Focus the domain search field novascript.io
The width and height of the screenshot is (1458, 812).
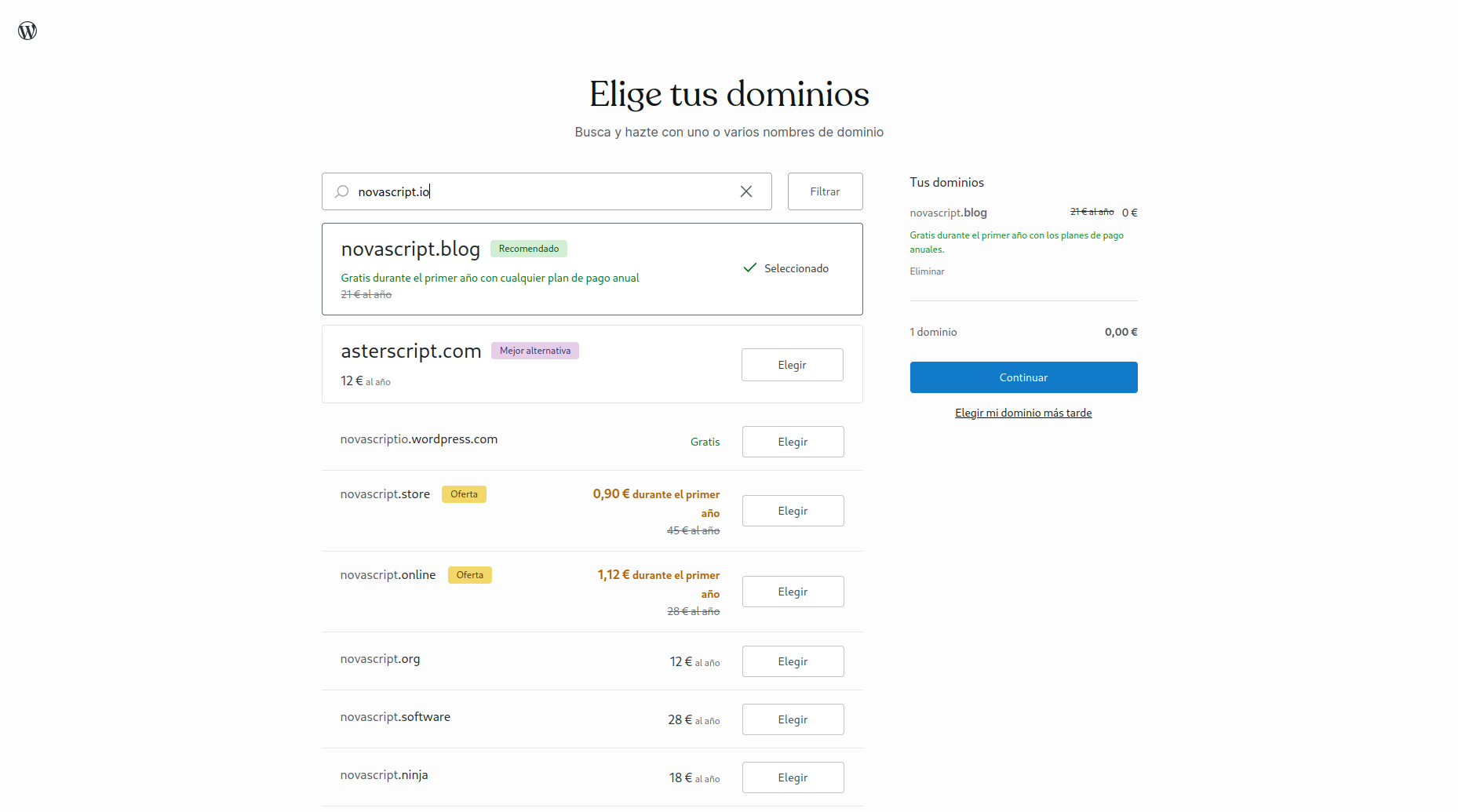click(x=546, y=191)
